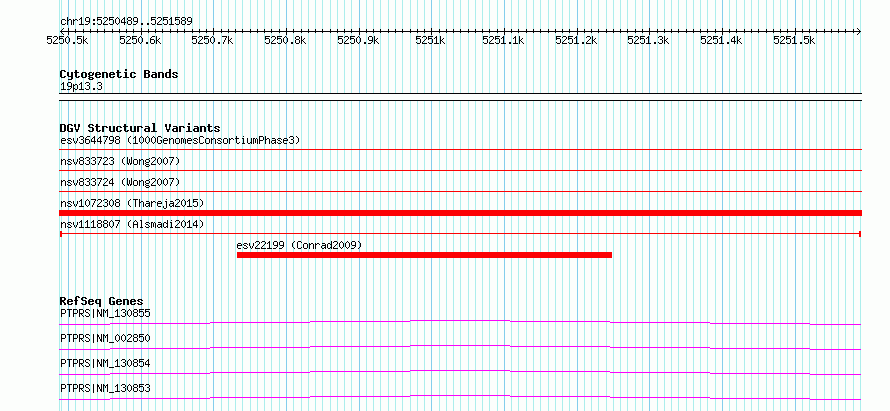Click the 5251k ruler tick label

click(x=431, y=40)
